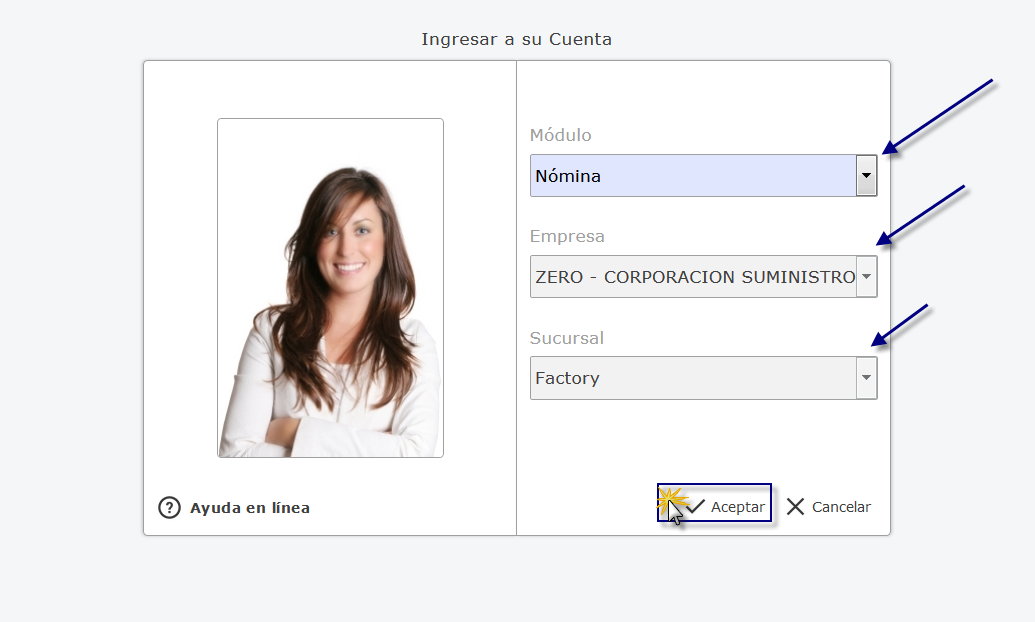The height and width of the screenshot is (622, 1035).
Task: Click the Sucursal field label
Action: coord(567,338)
